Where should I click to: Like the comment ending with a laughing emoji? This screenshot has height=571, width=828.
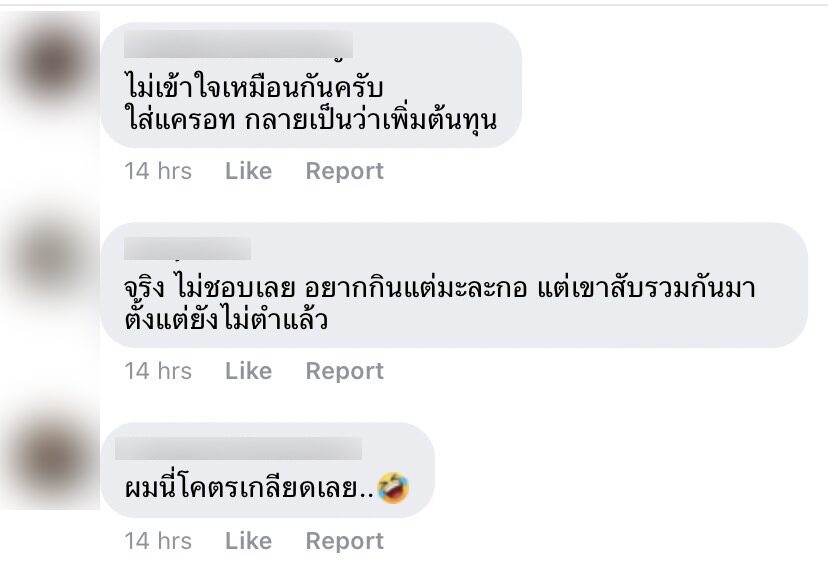[x=248, y=541]
